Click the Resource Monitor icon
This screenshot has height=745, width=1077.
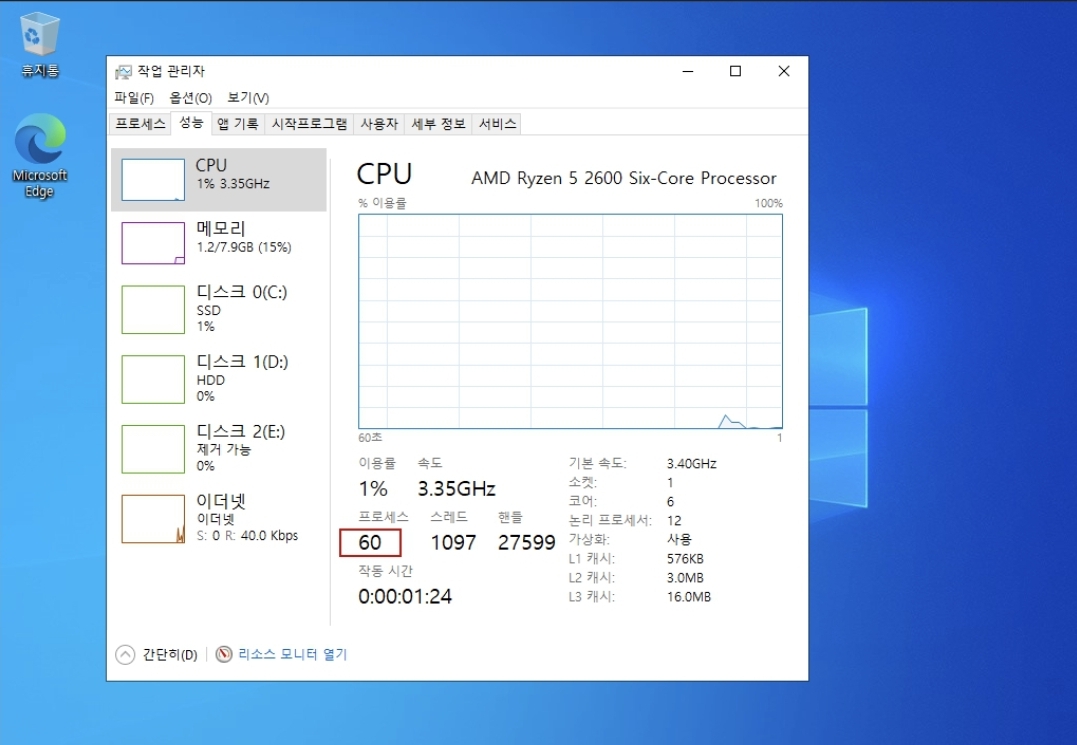pyautogui.click(x=224, y=654)
